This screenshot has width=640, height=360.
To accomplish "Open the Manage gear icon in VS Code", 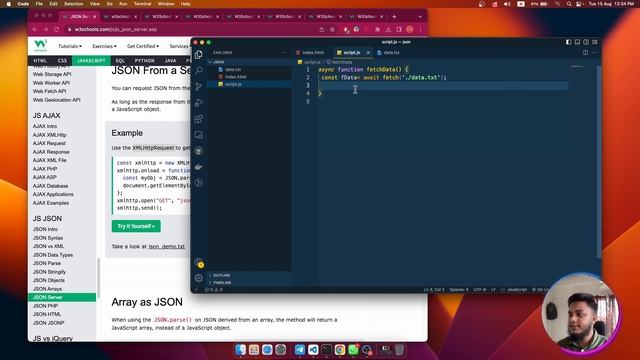I will 199,278.
